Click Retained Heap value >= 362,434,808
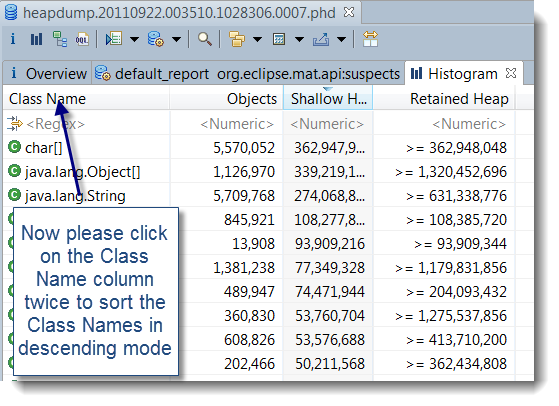 [x=456, y=364]
